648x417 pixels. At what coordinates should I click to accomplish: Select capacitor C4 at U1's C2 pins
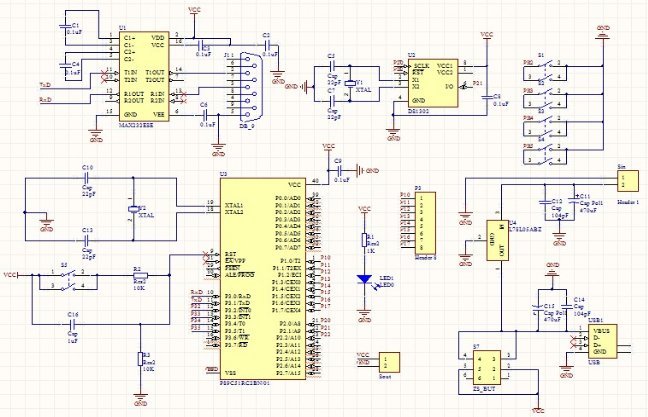point(65,65)
